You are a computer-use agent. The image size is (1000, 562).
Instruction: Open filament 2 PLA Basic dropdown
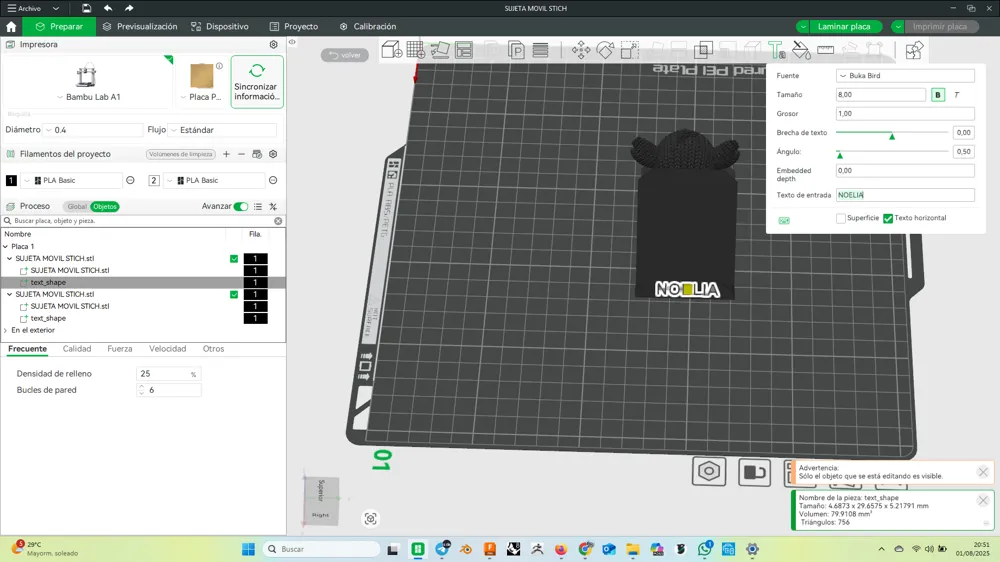coord(214,181)
